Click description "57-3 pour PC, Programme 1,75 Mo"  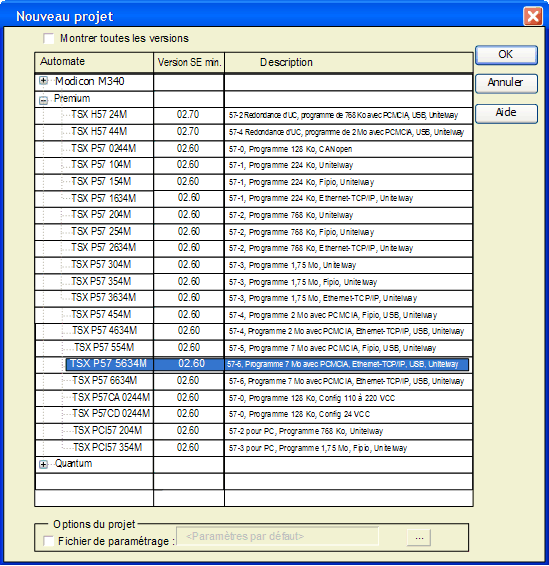(318, 448)
